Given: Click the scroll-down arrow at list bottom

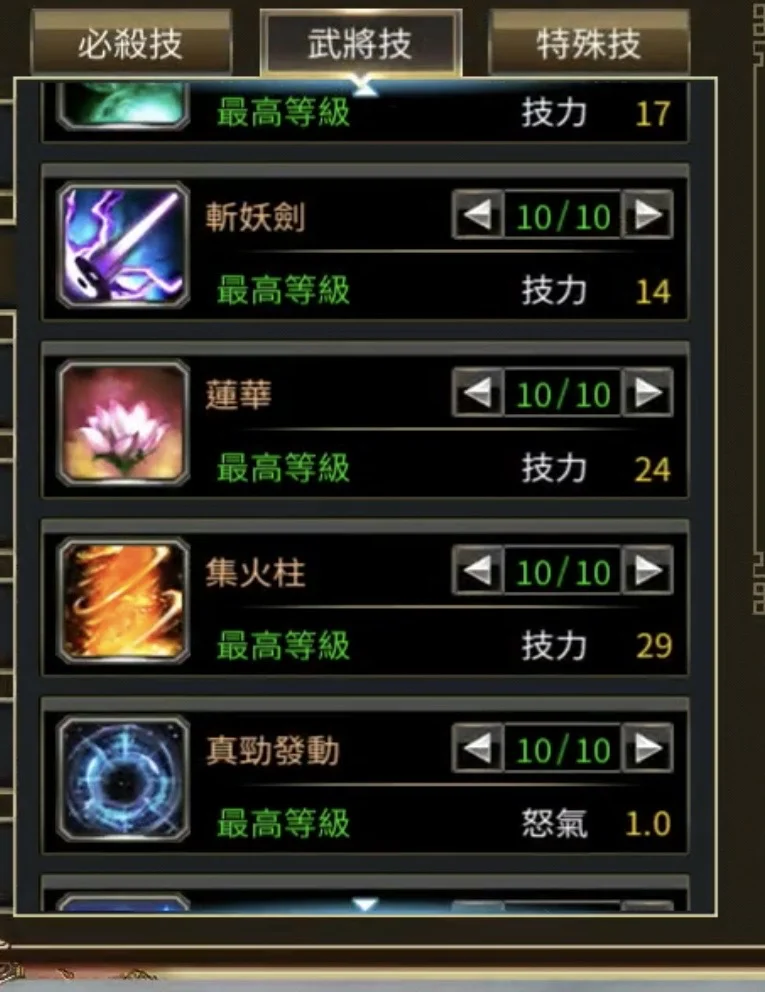Looking at the screenshot, I should [365, 904].
